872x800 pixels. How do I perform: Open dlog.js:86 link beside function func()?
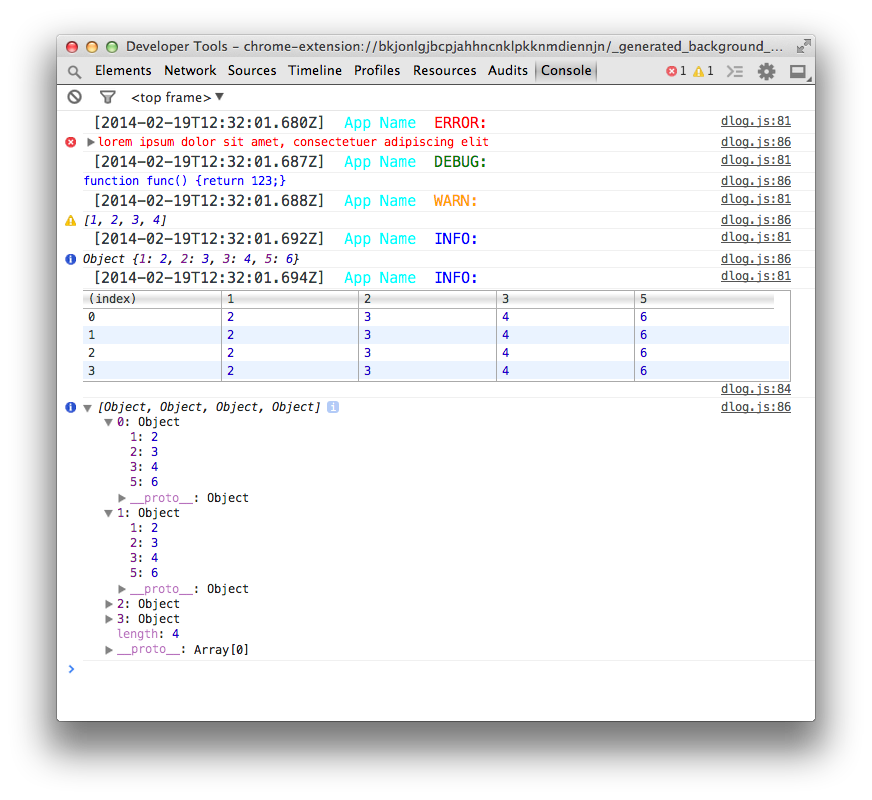click(x=756, y=181)
